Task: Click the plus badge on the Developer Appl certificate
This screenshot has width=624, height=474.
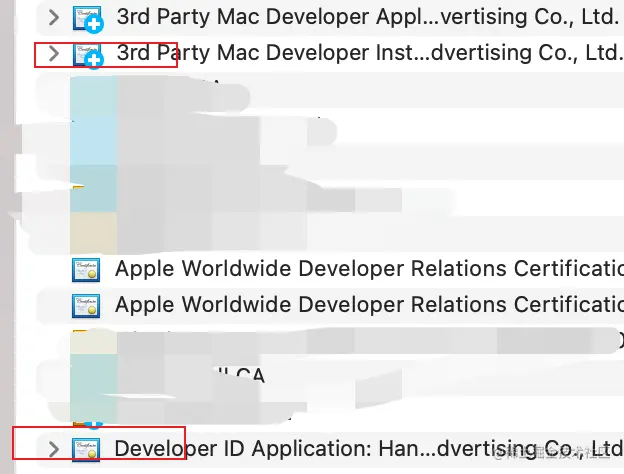Action: coord(94,25)
